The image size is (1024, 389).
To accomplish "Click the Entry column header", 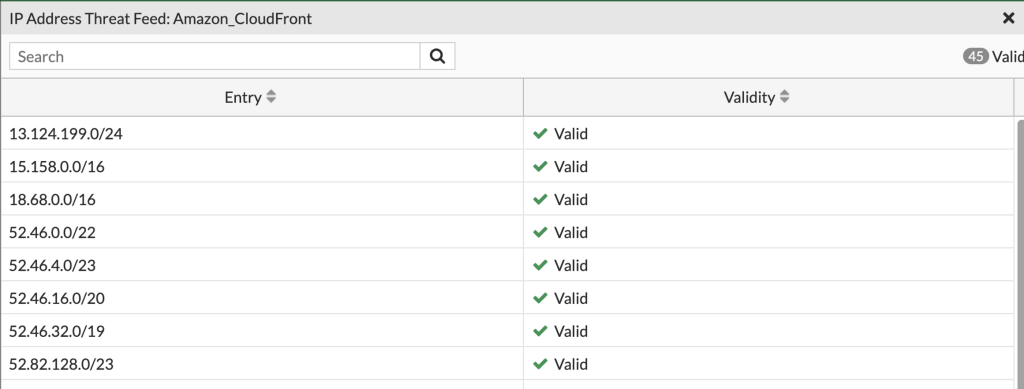I will pos(262,97).
